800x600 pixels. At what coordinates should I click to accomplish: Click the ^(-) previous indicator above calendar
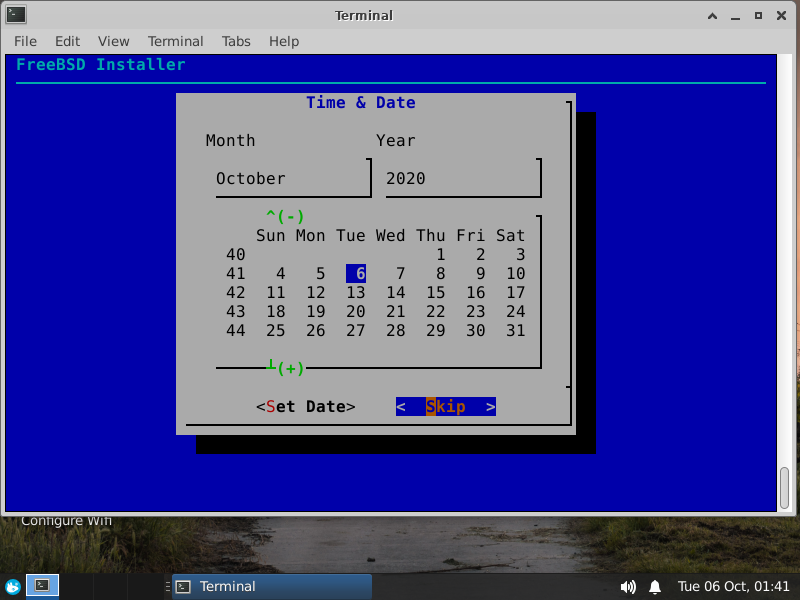(285, 216)
